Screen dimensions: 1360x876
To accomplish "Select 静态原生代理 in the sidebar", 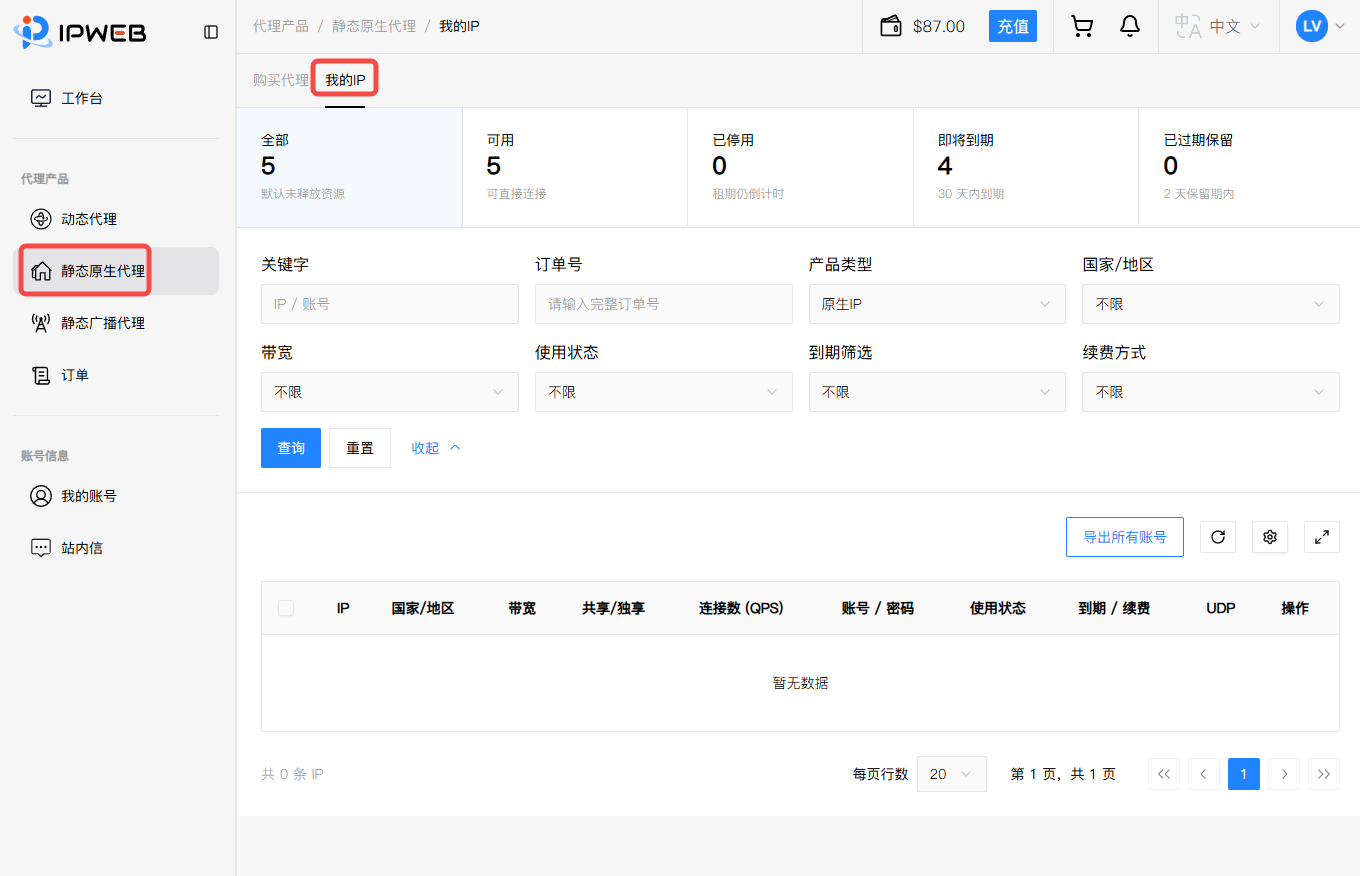I will 116,271.
